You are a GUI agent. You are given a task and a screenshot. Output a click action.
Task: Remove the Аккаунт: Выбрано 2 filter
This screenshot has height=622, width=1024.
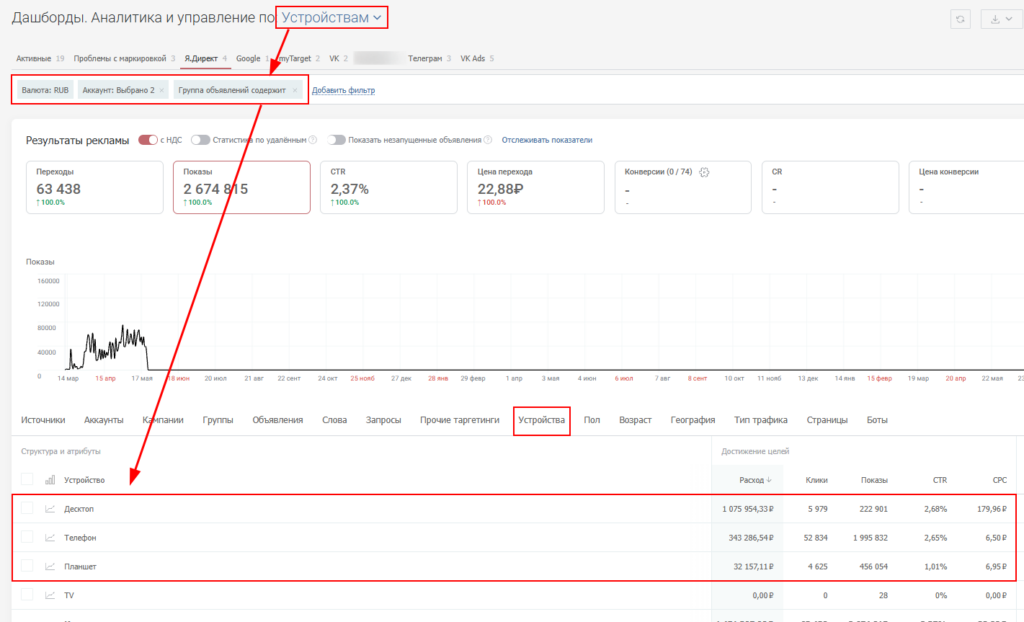(162, 90)
